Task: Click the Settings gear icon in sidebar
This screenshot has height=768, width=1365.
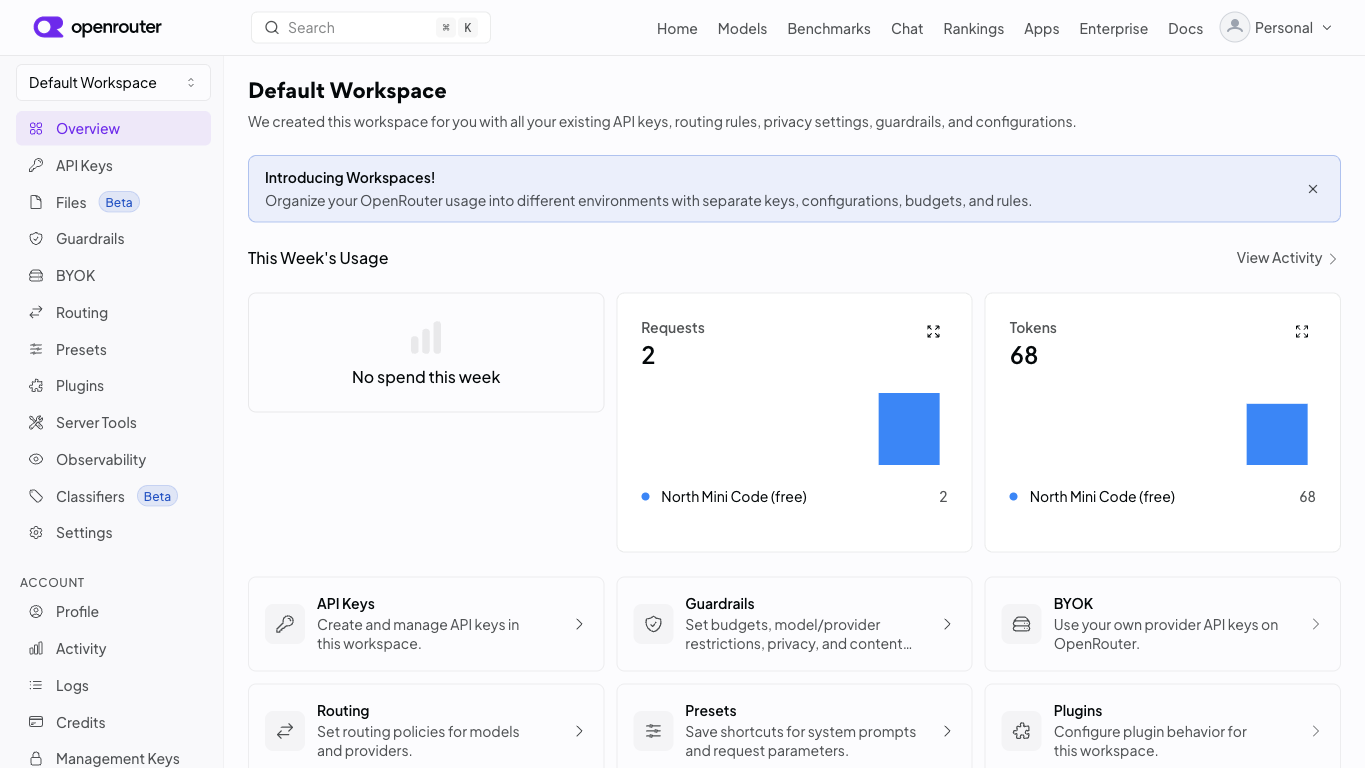Action: tap(36, 533)
